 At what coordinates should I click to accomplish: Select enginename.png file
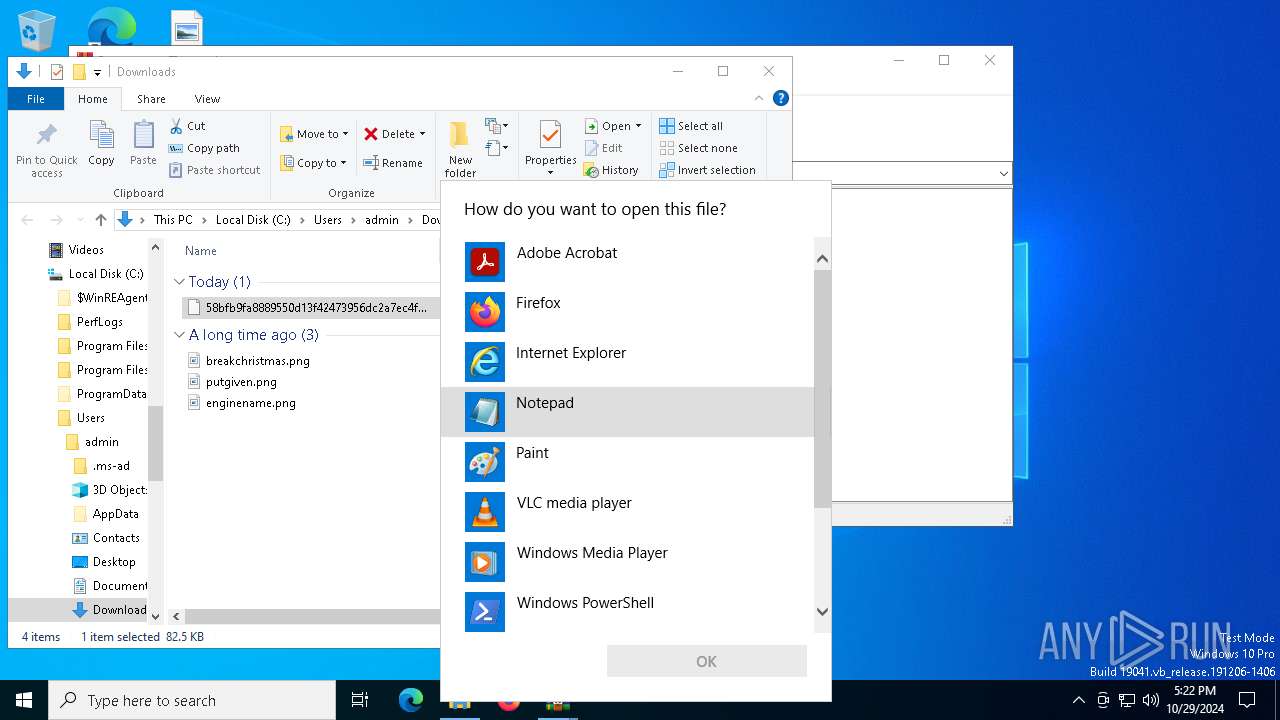pyautogui.click(x=241, y=403)
